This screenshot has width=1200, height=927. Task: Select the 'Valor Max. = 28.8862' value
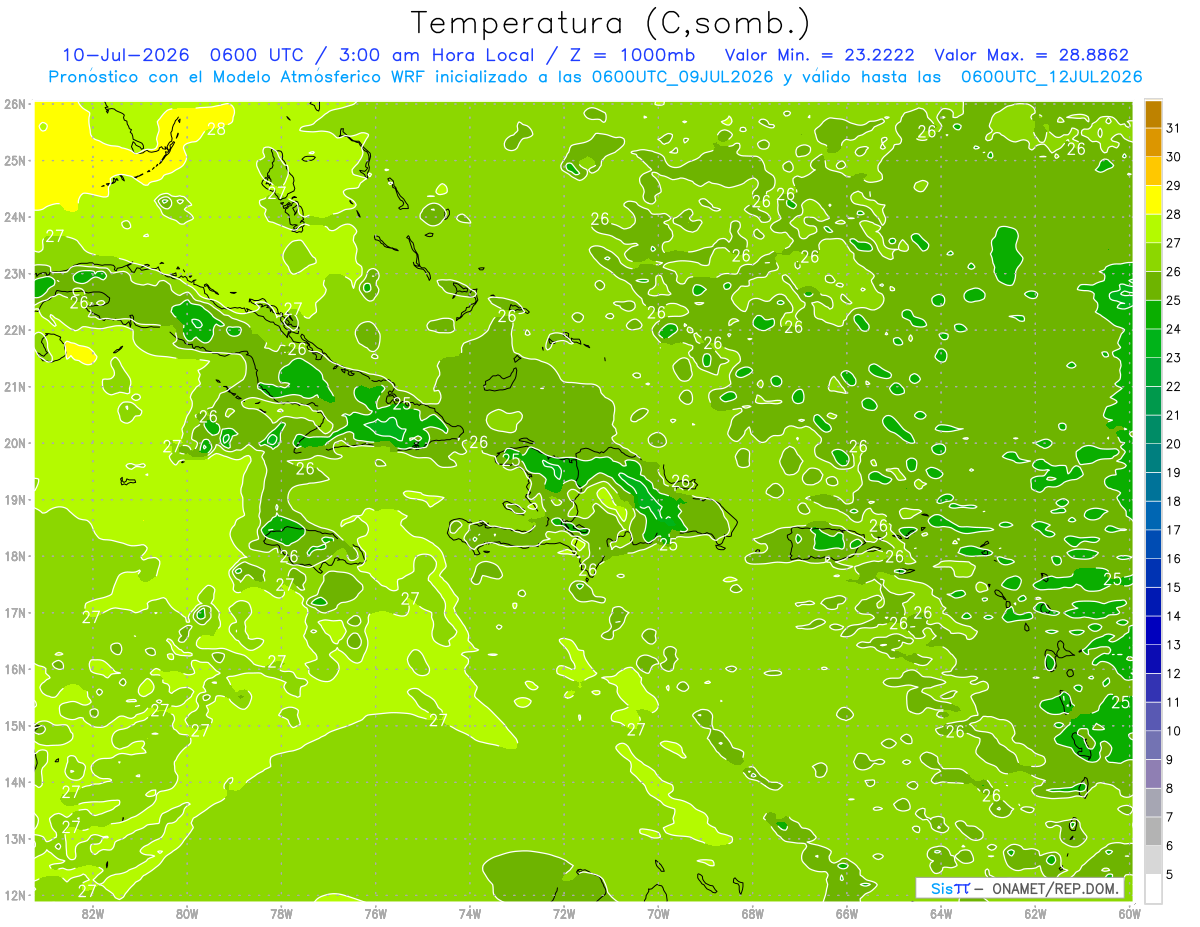click(1032, 55)
